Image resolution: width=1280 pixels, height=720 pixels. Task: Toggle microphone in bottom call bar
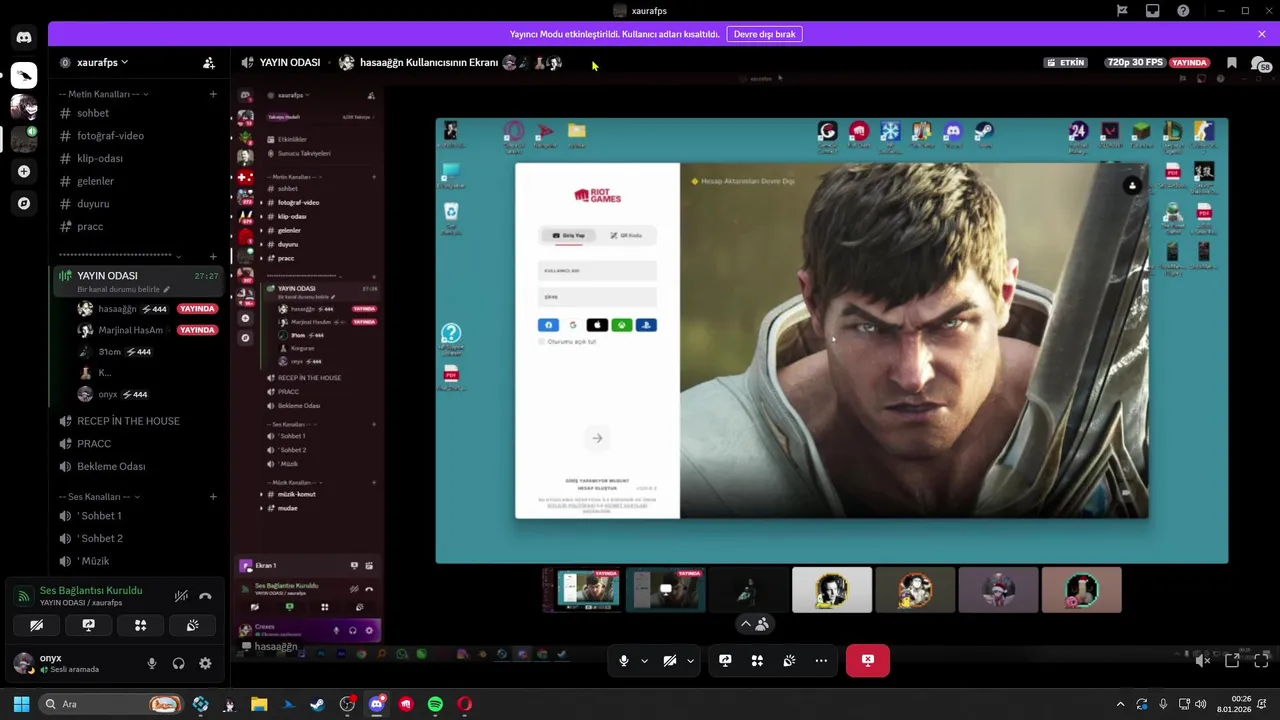tap(624, 660)
